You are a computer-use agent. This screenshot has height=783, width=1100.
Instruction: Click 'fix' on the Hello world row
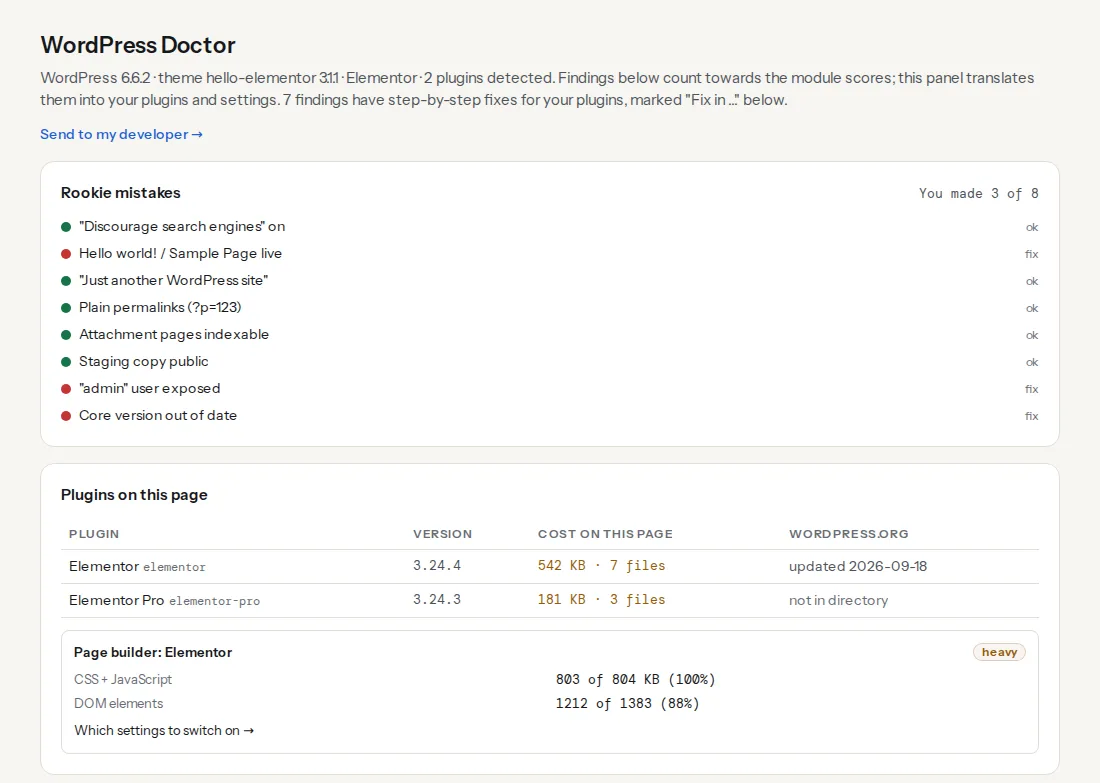(1031, 254)
